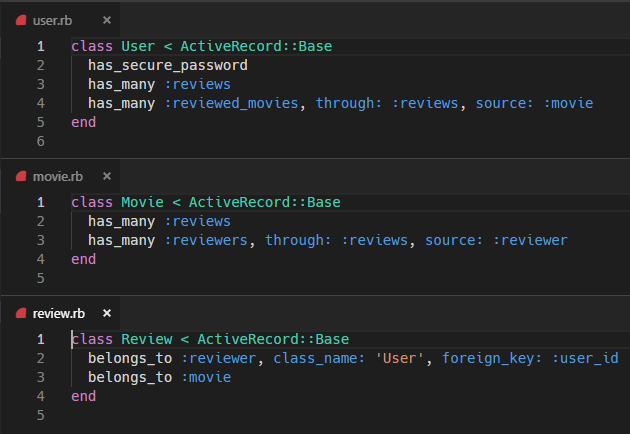The height and width of the screenshot is (434, 630).
Task: Click the 'User' string in review.rb
Action: [399, 358]
